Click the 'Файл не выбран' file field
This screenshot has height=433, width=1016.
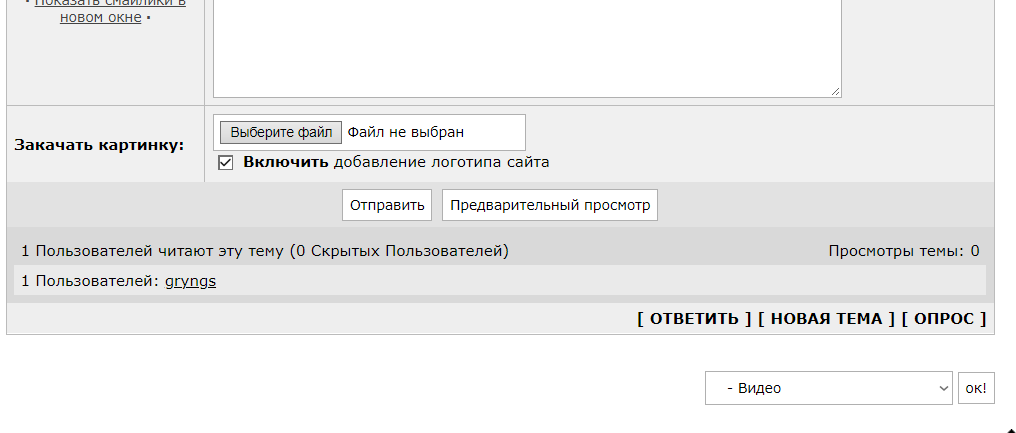click(x=406, y=133)
